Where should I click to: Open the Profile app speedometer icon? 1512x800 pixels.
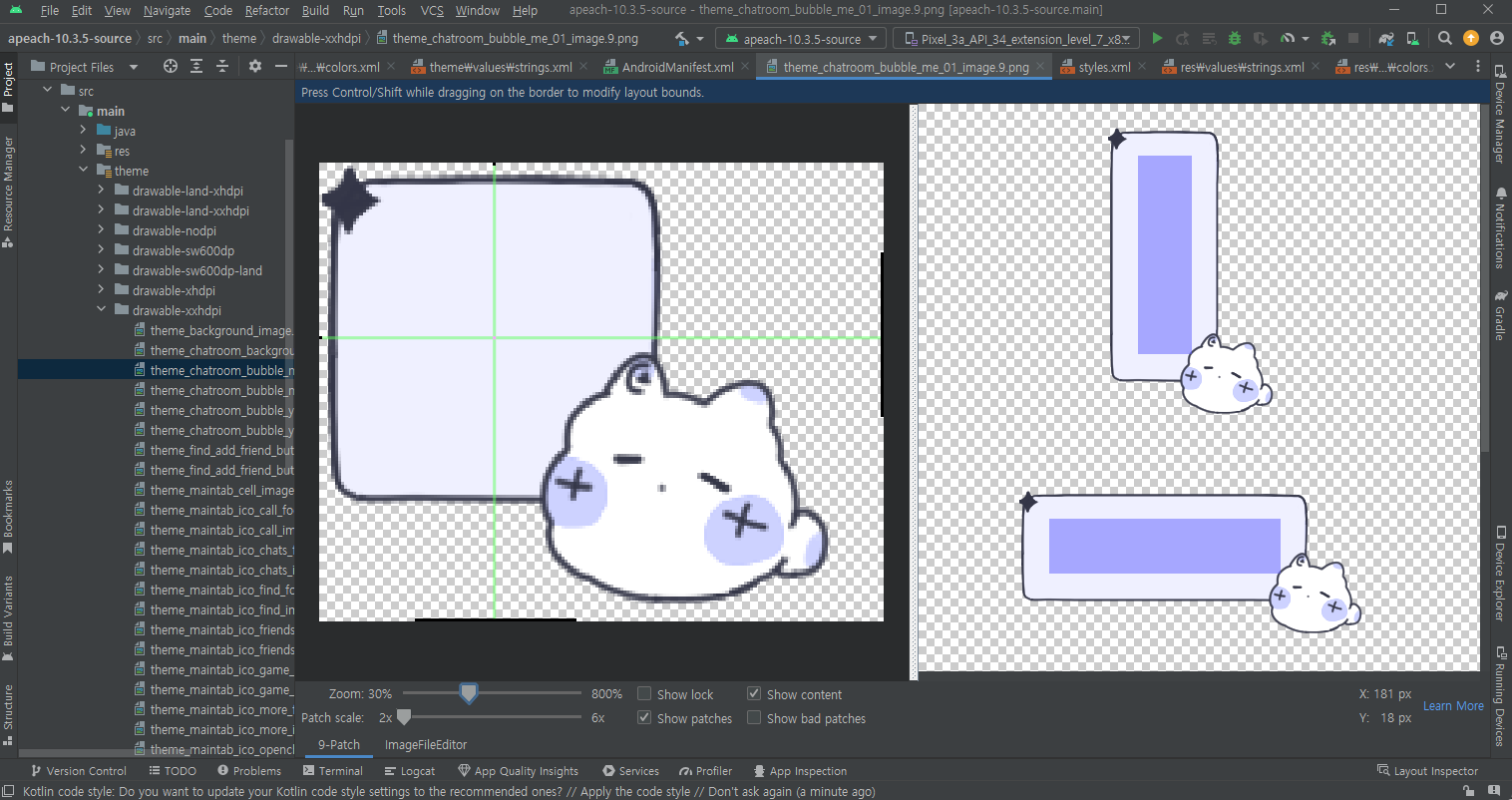click(x=1287, y=39)
